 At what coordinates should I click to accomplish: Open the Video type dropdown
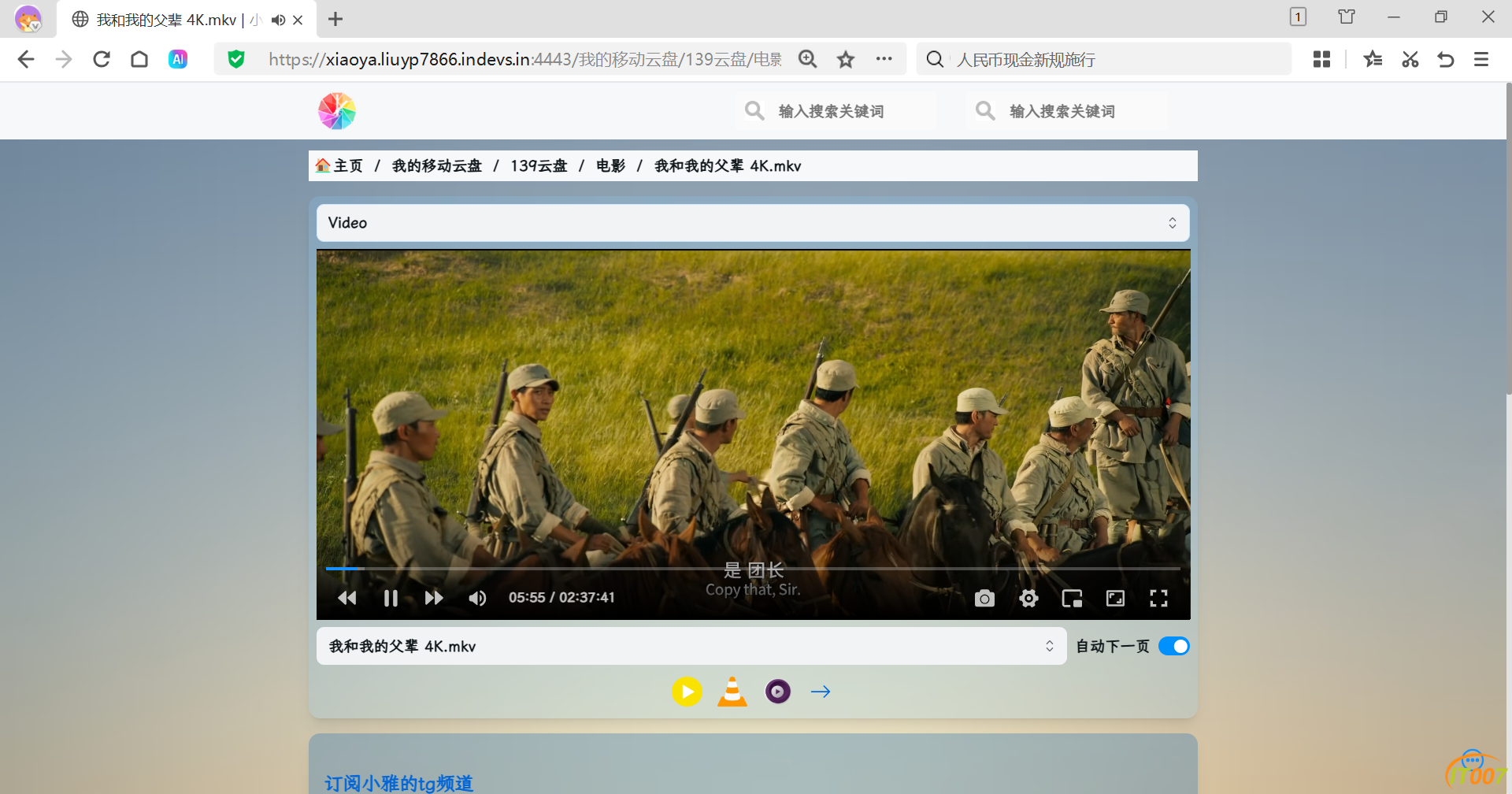point(752,223)
